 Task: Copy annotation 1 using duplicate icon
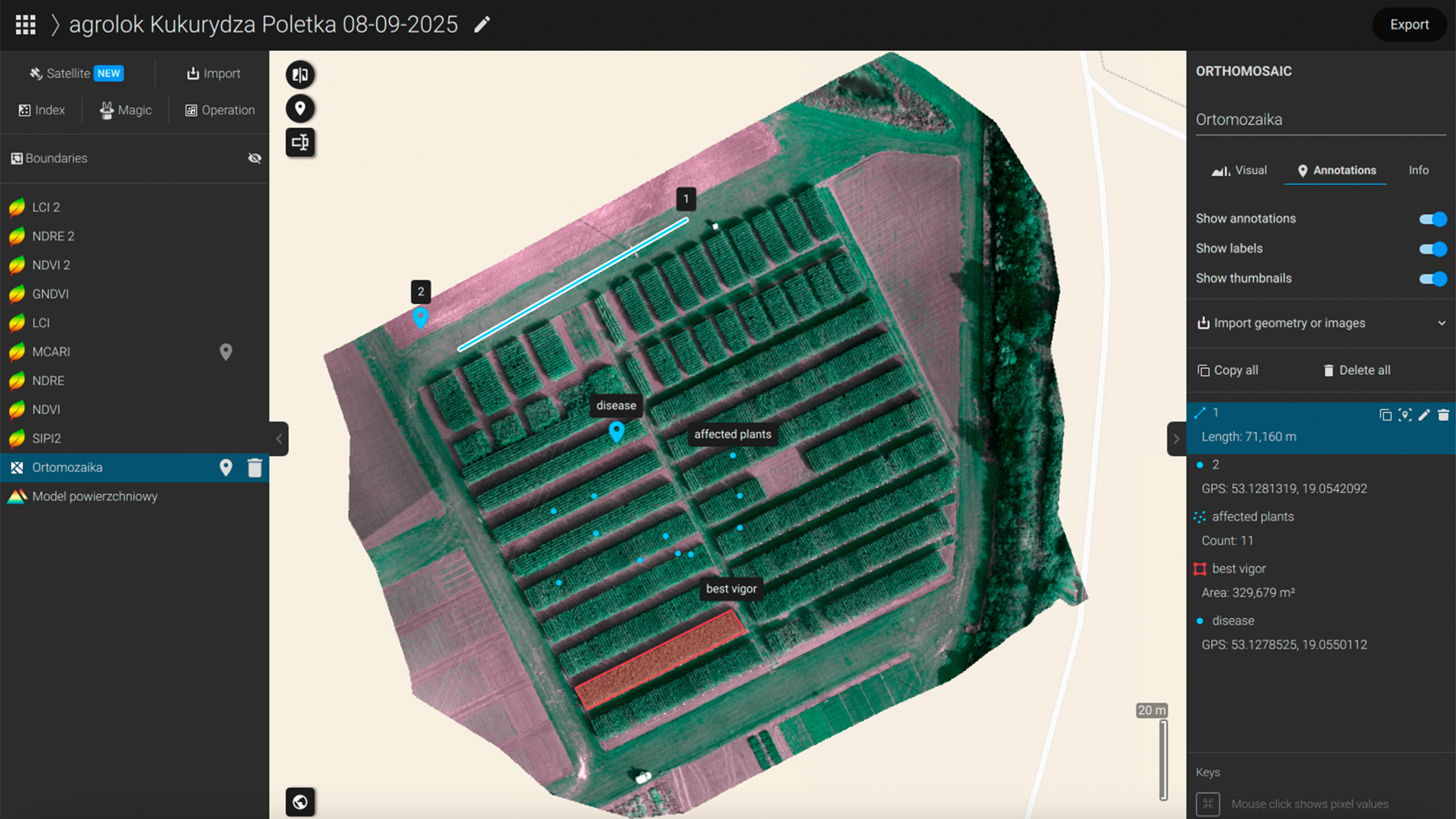pos(1386,415)
